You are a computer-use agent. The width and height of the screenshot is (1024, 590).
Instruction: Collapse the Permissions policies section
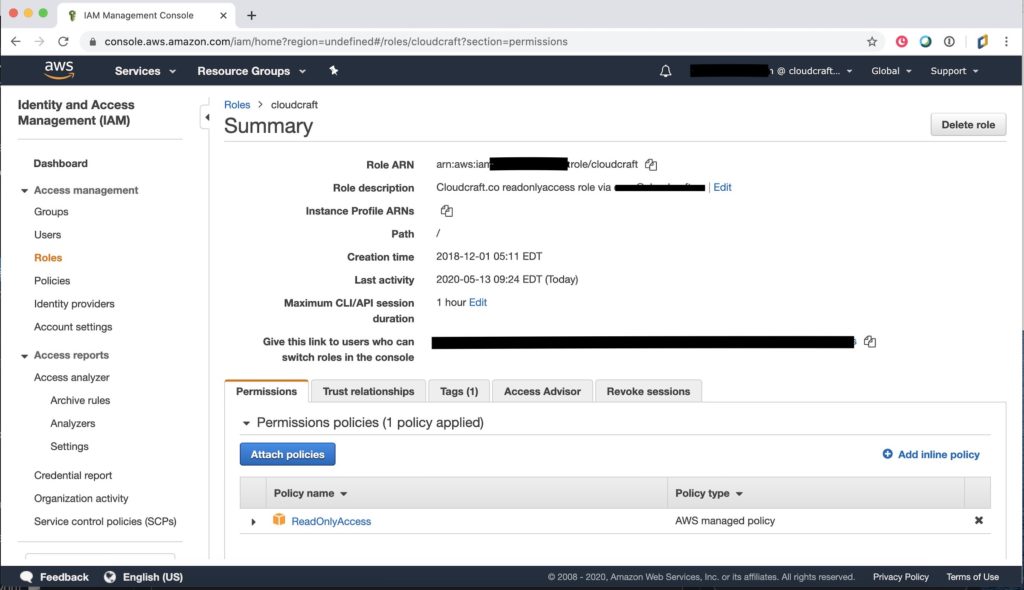point(246,423)
